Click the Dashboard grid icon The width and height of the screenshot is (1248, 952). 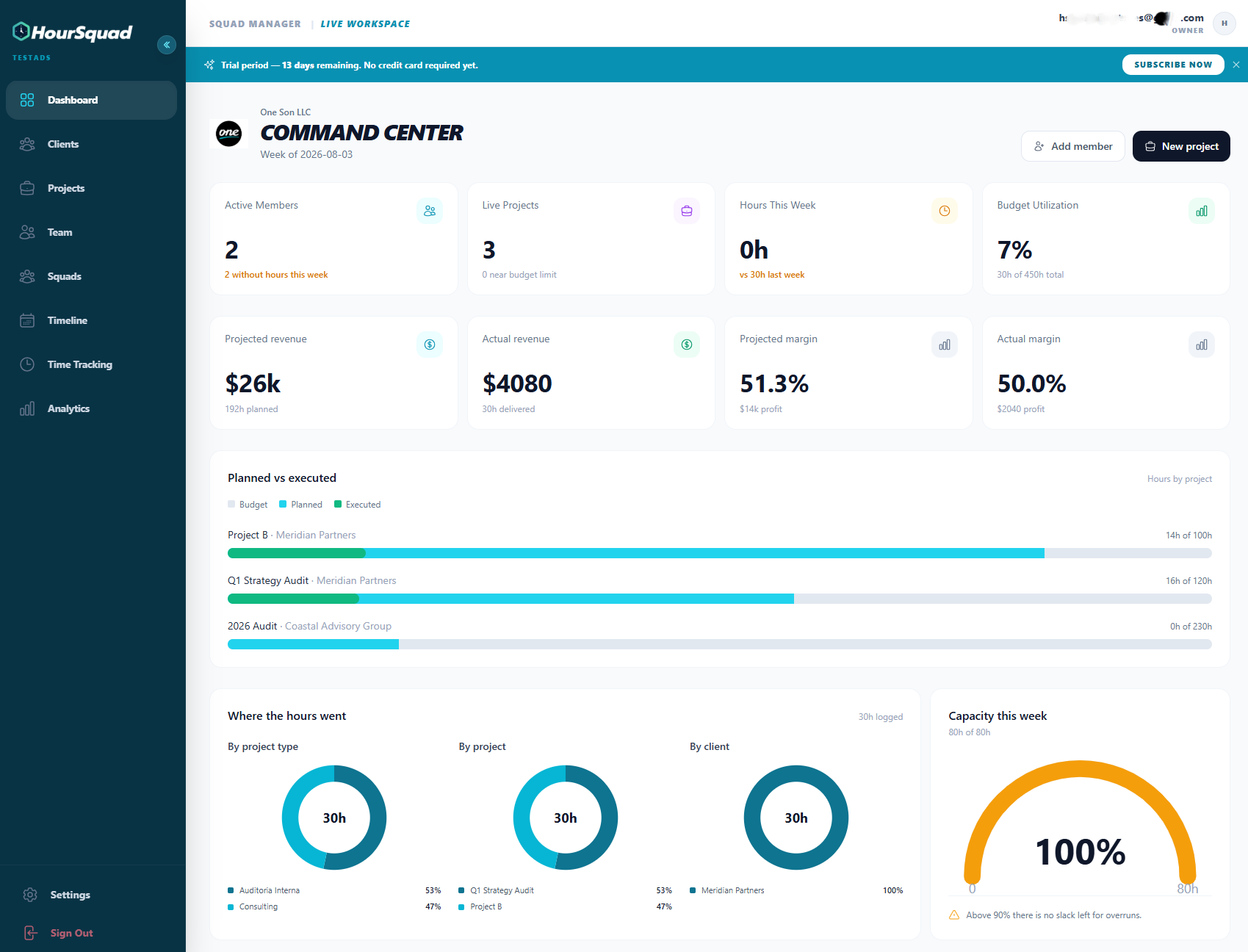pos(27,100)
